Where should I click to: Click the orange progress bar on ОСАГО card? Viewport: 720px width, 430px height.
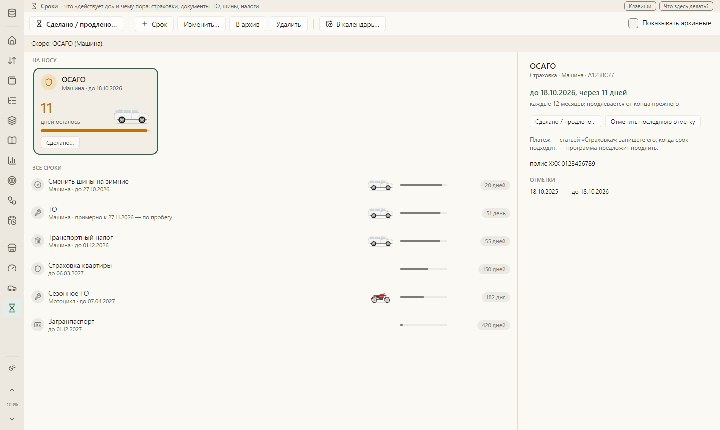95,130
